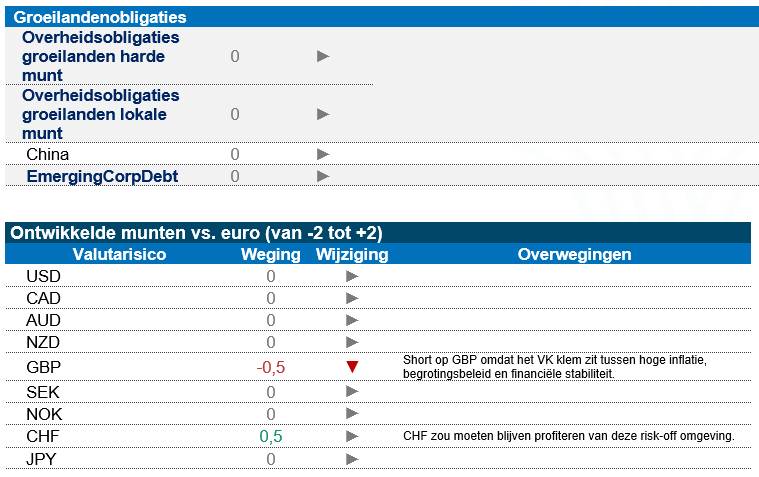Screen dimensions: 759x477
Task: Click the arrow icon in JPY row
Action: pos(351,459)
